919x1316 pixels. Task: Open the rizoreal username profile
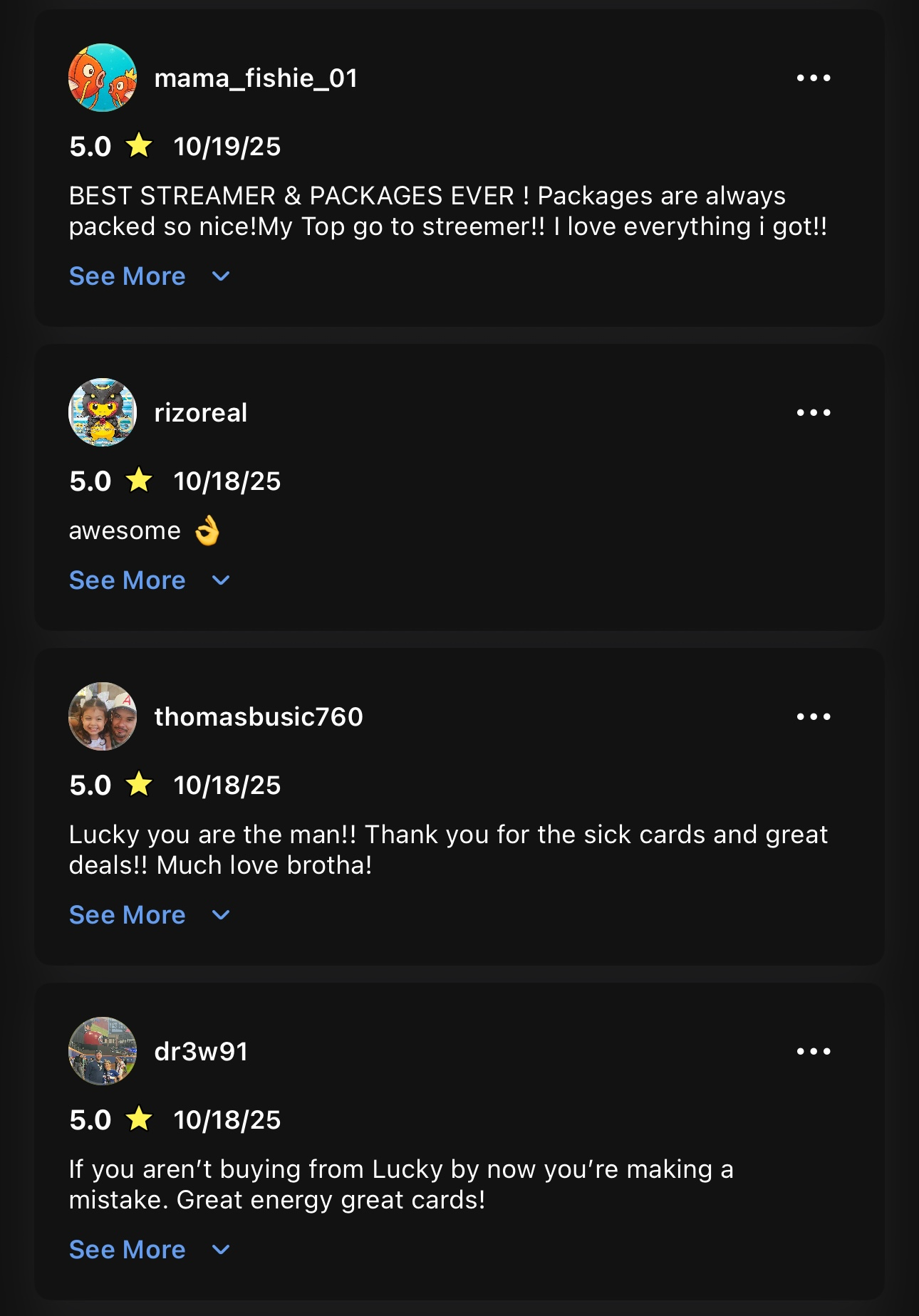click(201, 413)
